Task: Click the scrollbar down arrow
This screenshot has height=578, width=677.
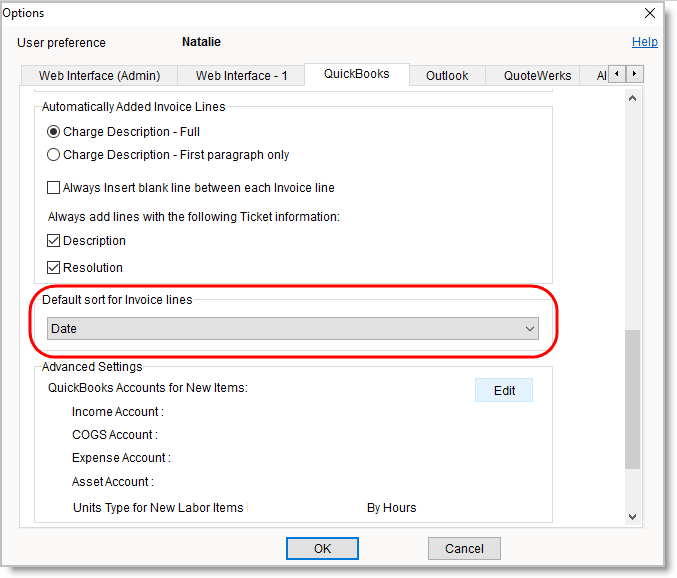Action: pos(632,515)
